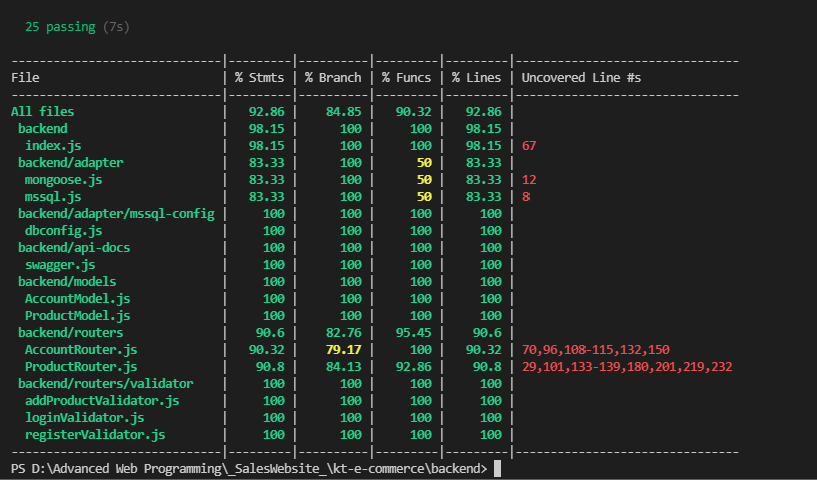
Task: Click the terminal cursor after the PS prompt
Action: (x=497, y=469)
